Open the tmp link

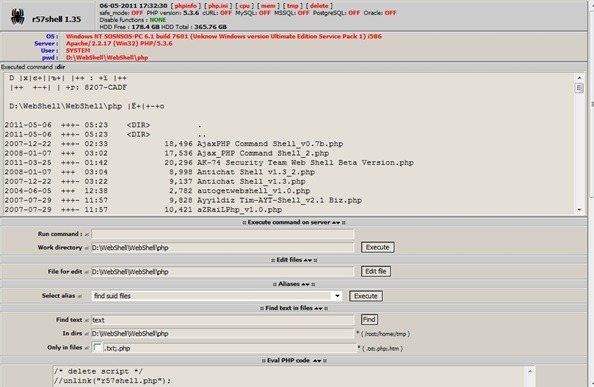coord(292,6)
